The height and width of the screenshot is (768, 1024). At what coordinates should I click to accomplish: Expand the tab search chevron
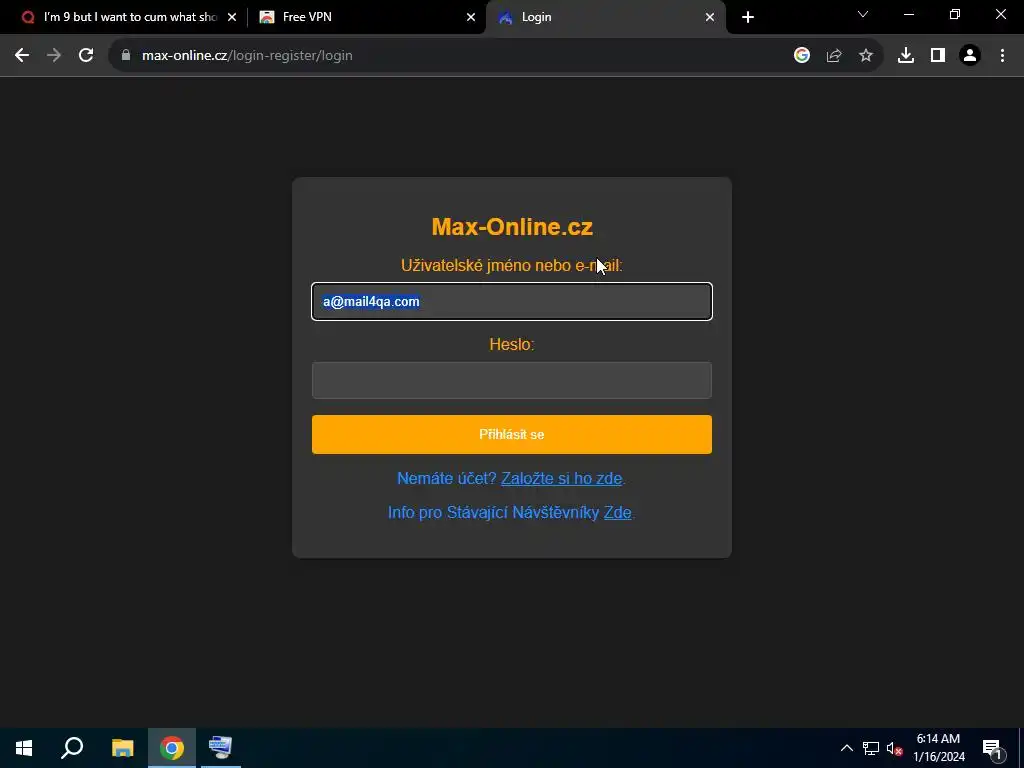pyautogui.click(x=863, y=14)
